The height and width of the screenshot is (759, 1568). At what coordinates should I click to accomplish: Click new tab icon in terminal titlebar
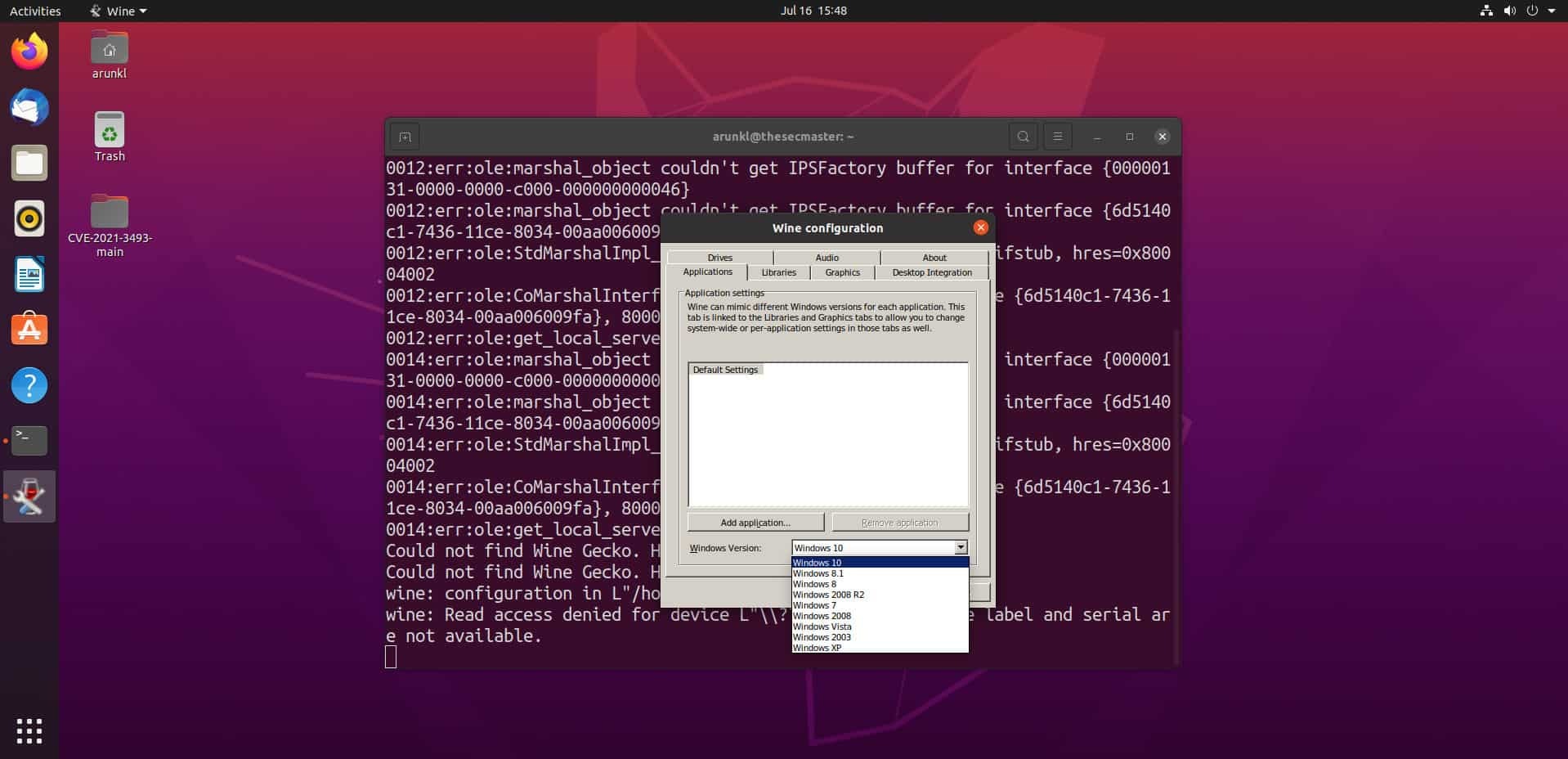pos(405,137)
